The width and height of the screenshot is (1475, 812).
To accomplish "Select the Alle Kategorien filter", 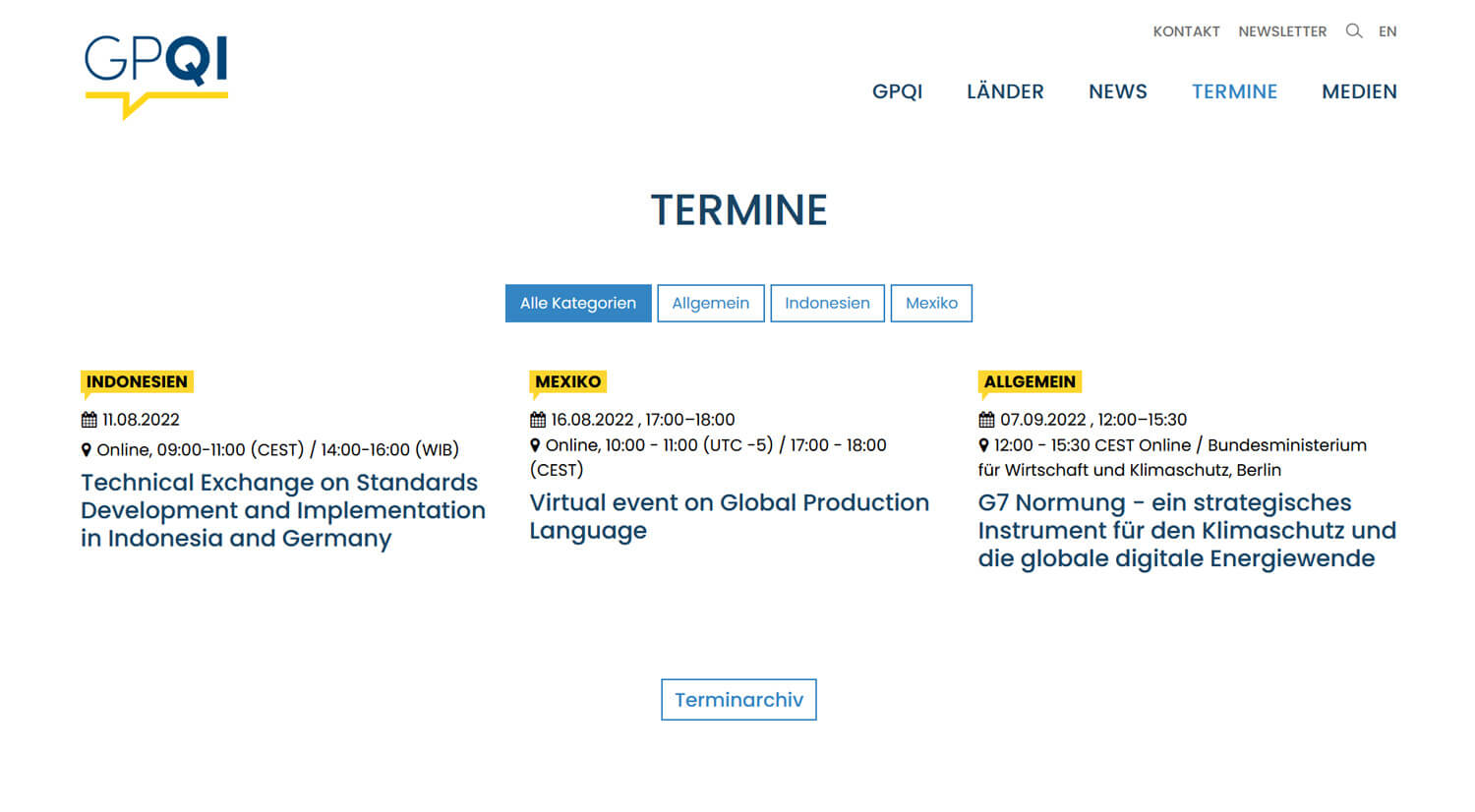I will coord(578,304).
